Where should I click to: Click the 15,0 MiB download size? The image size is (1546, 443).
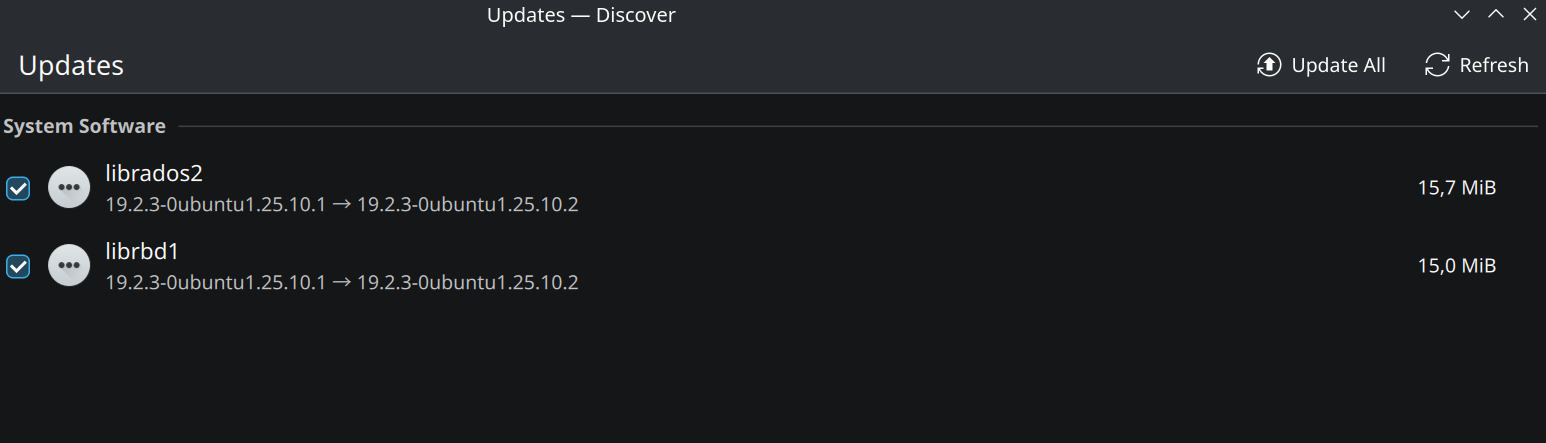(1456, 265)
